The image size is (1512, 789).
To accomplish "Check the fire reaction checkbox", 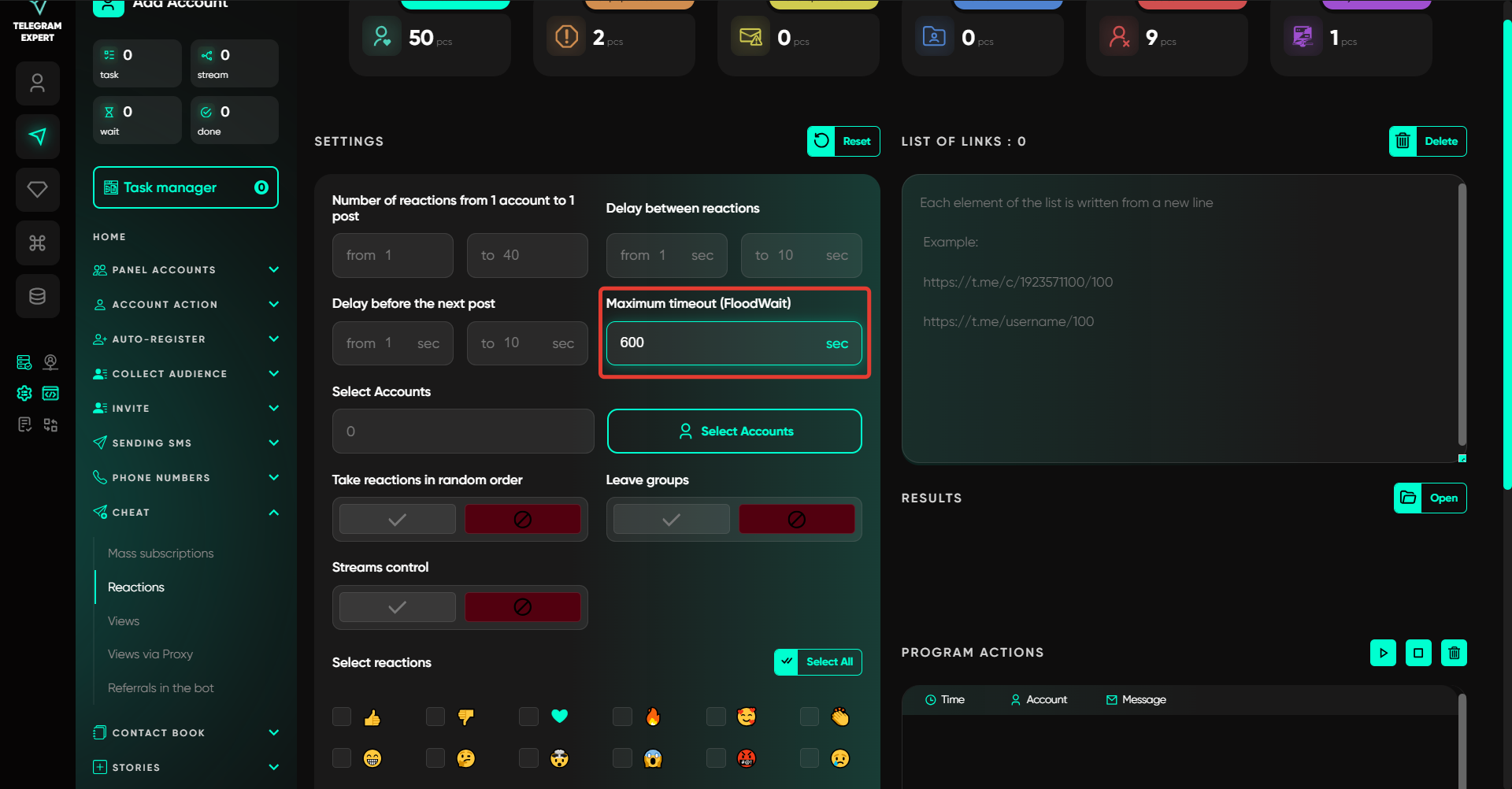I will (x=622, y=717).
